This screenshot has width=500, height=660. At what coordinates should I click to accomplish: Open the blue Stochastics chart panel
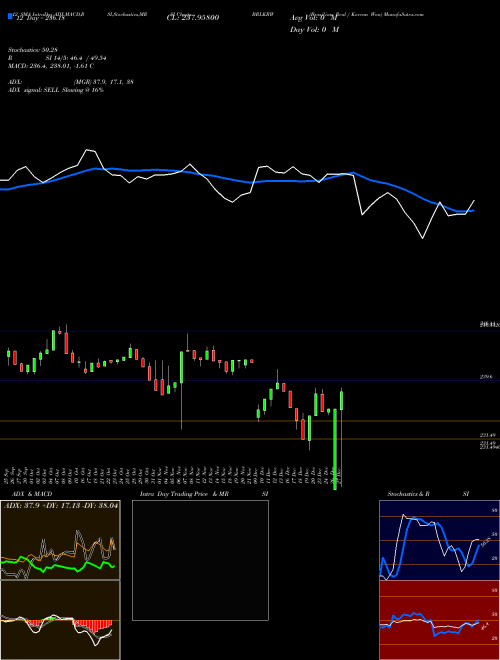439,540
